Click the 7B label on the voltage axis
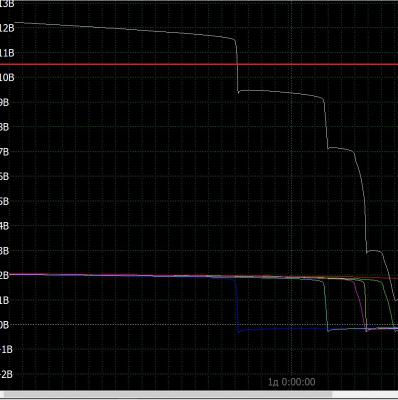The width and height of the screenshot is (398, 400). pos(4,152)
